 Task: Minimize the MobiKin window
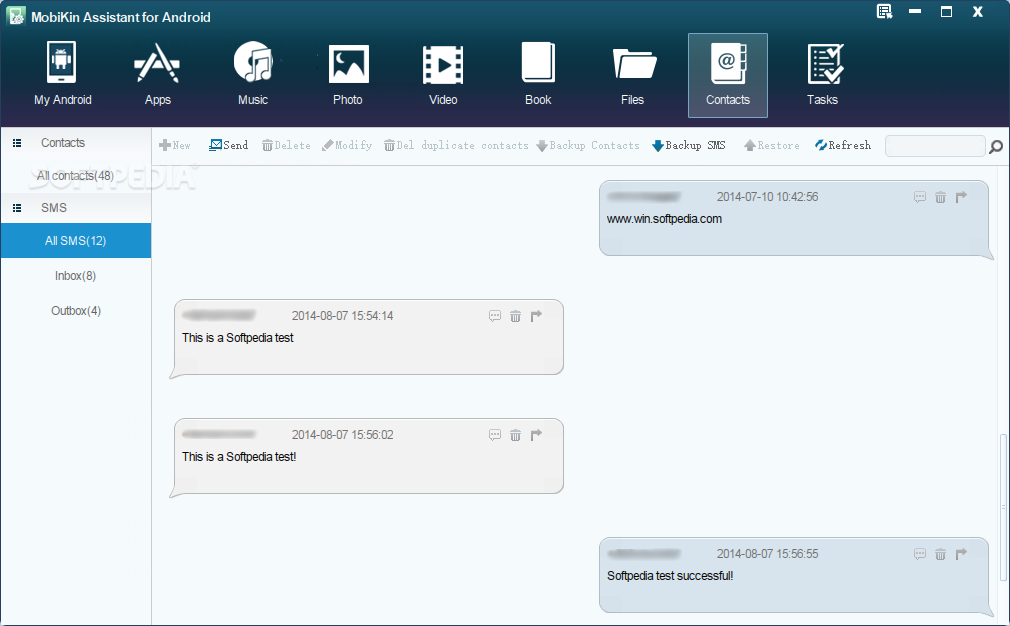(x=915, y=12)
